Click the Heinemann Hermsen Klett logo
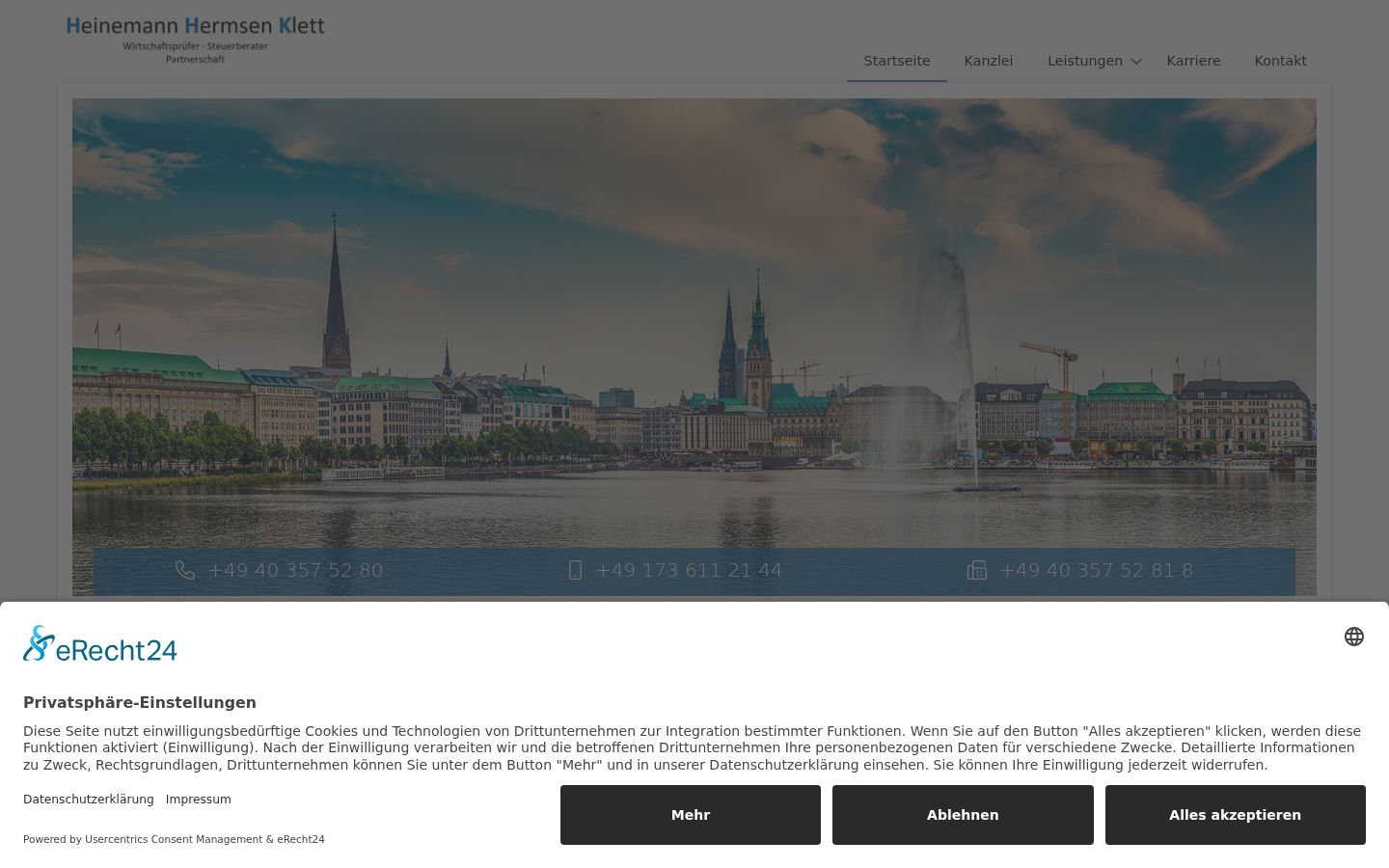The height and width of the screenshot is (868, 1389). tap(196, 39)
